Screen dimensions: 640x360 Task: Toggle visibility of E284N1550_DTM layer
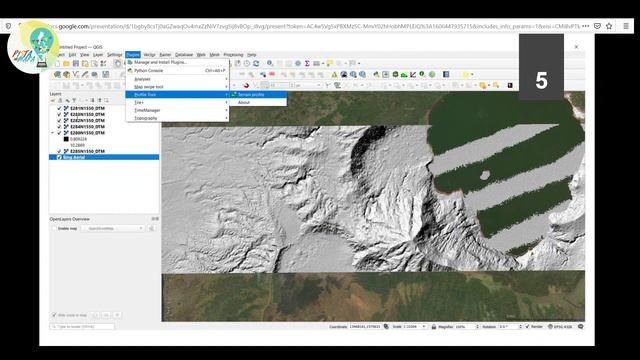click(x=59, y=127)
